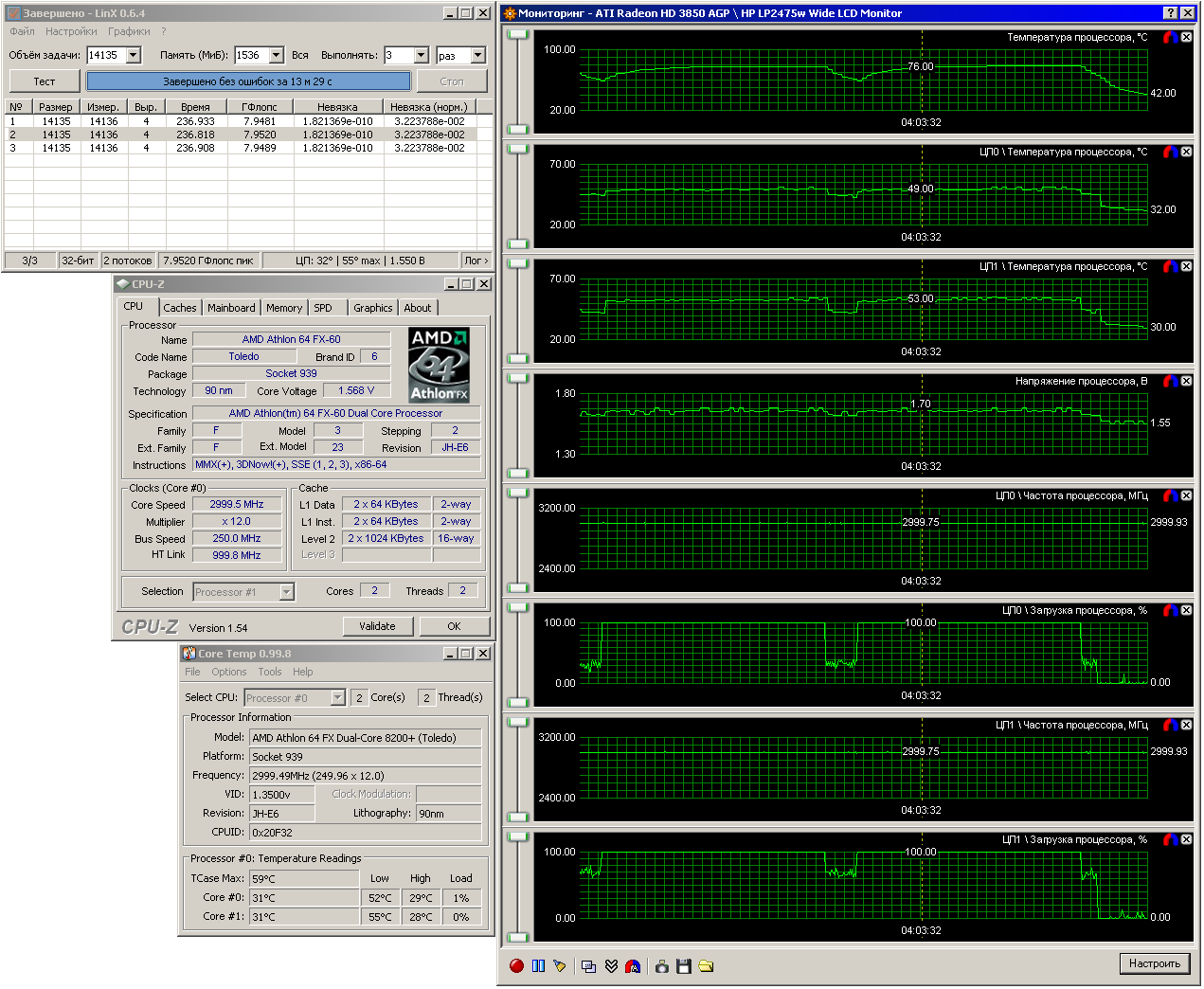This screenshot has height=989, width=1204.
Task: Click the Время column header in LinX table
Action: click(195, 107)
